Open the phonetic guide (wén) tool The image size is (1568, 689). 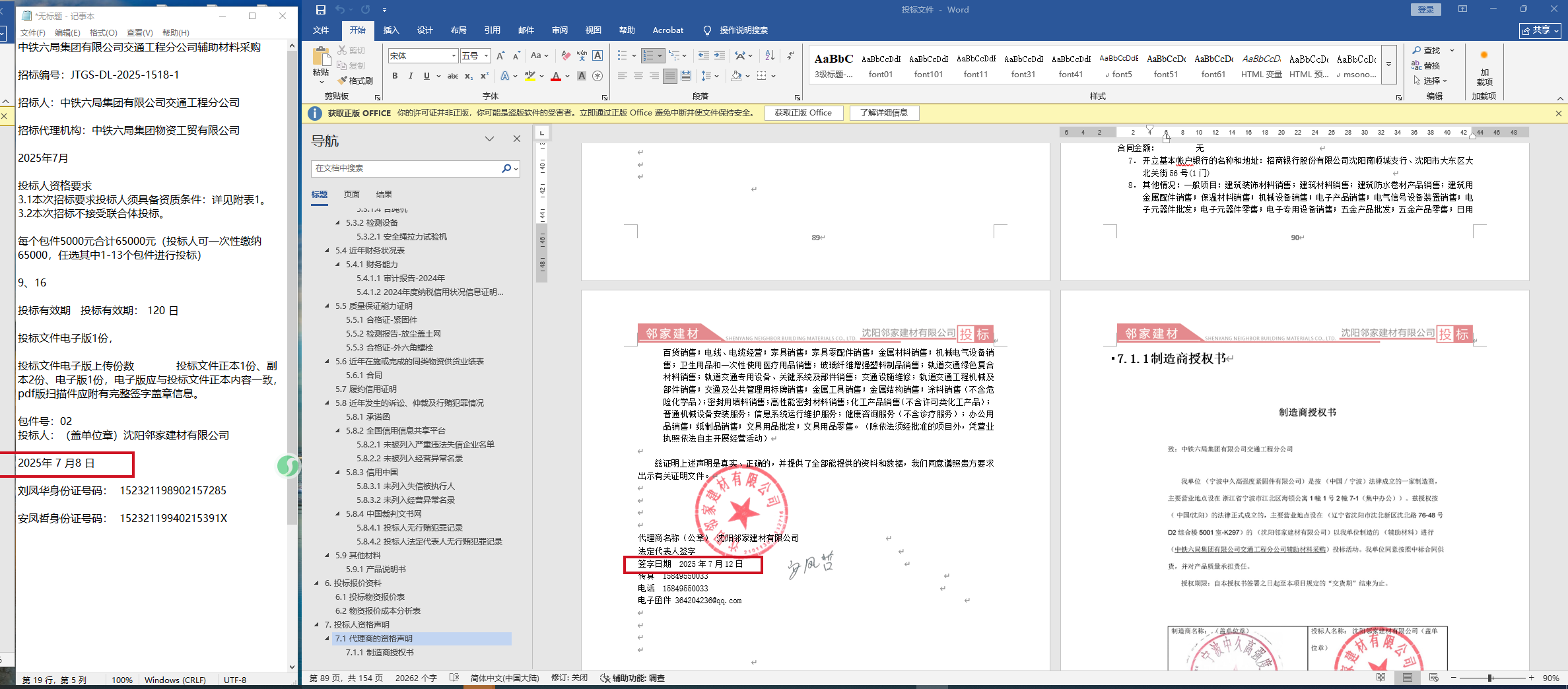[x=582, y=56]
